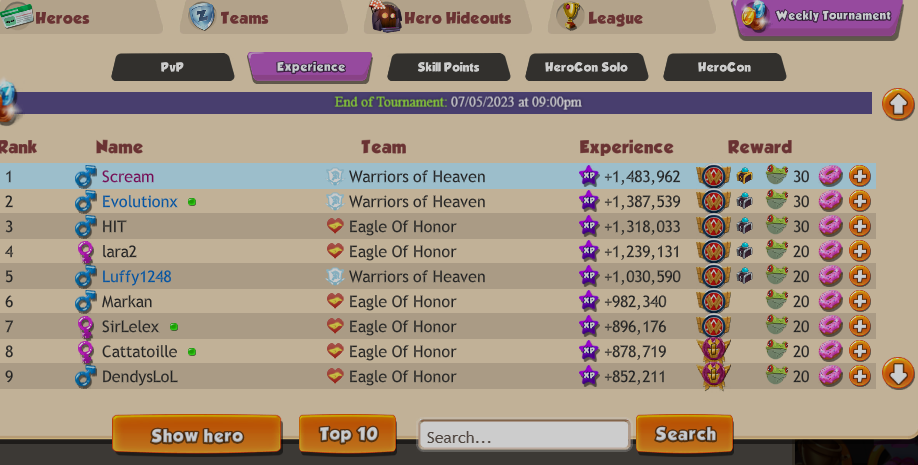Click the Warriors of Heaven team emblem beside Scream
Screen dimensions: 918x465
click(x=335, y=176)
